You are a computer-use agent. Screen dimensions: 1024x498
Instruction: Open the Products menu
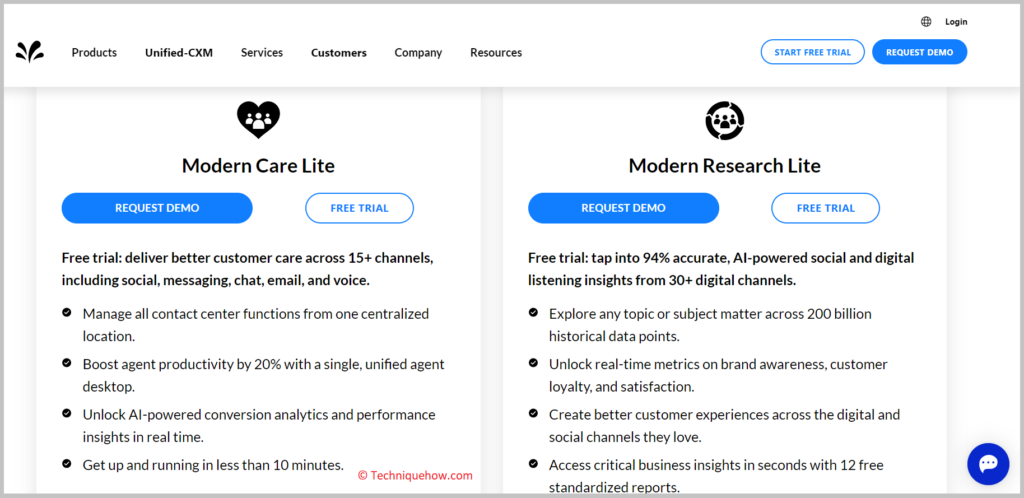coord(94,53)
